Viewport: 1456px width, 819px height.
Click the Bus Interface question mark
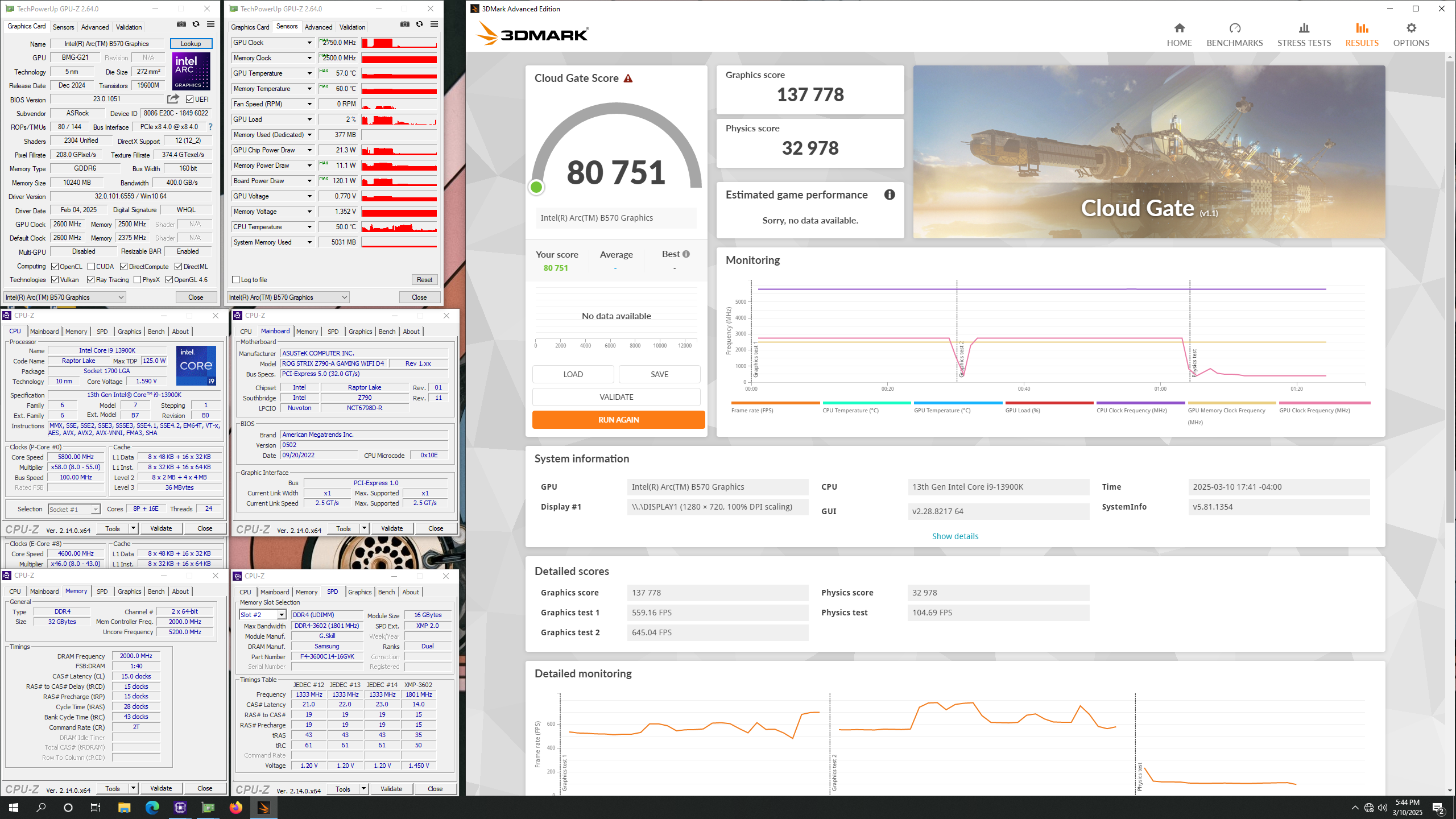(x=210, y=127)
